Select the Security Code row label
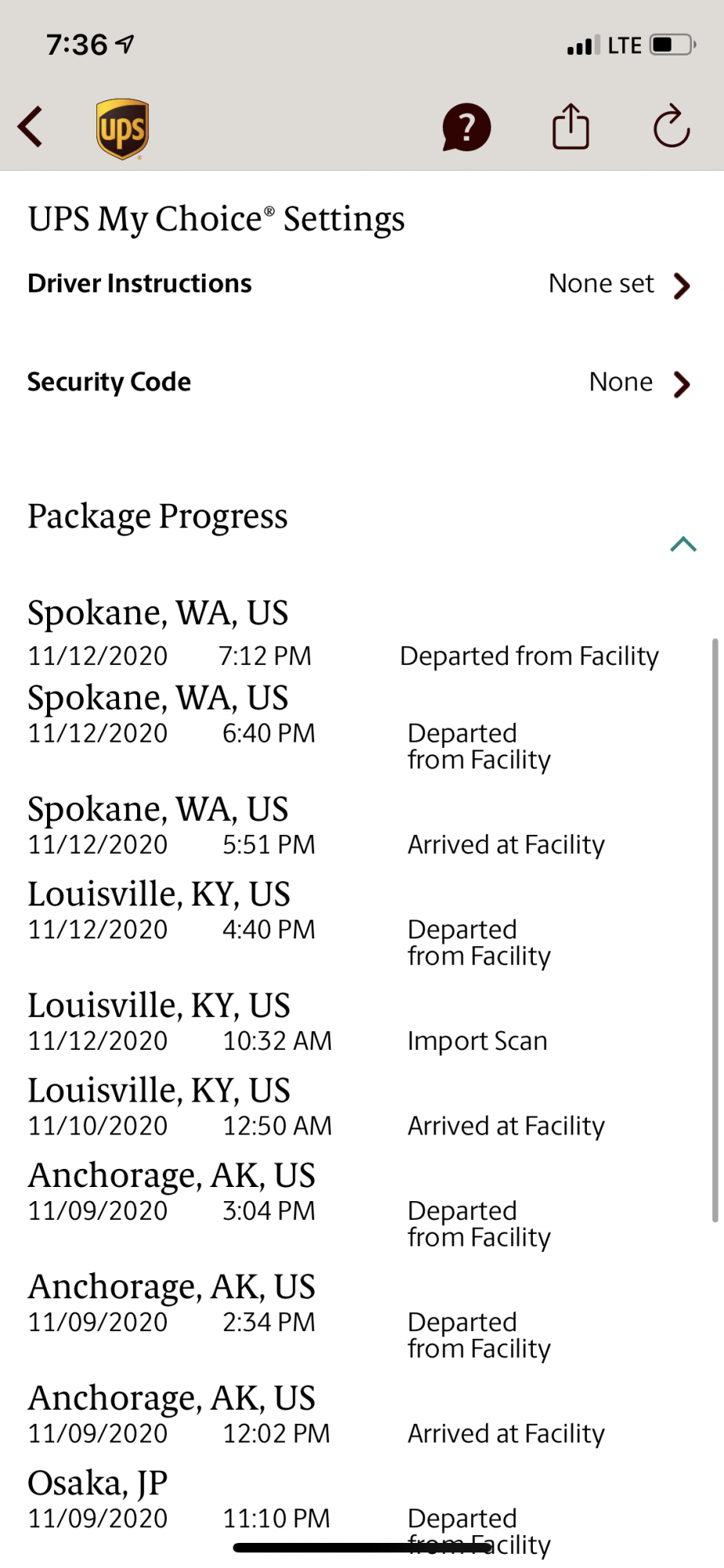Viewport: 724px width, 1568px height. click(x=109, y=382)
